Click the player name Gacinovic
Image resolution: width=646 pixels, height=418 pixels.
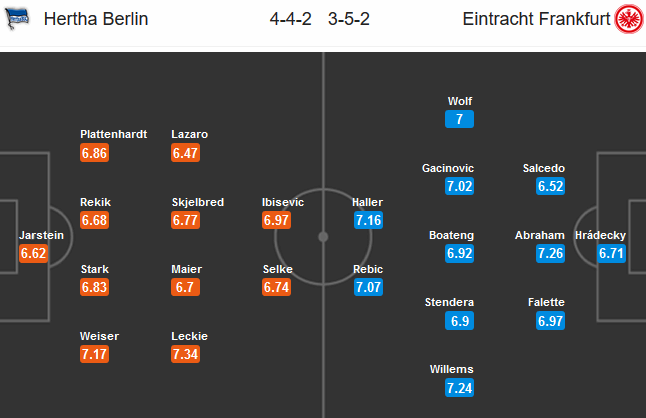click(448, 168)
